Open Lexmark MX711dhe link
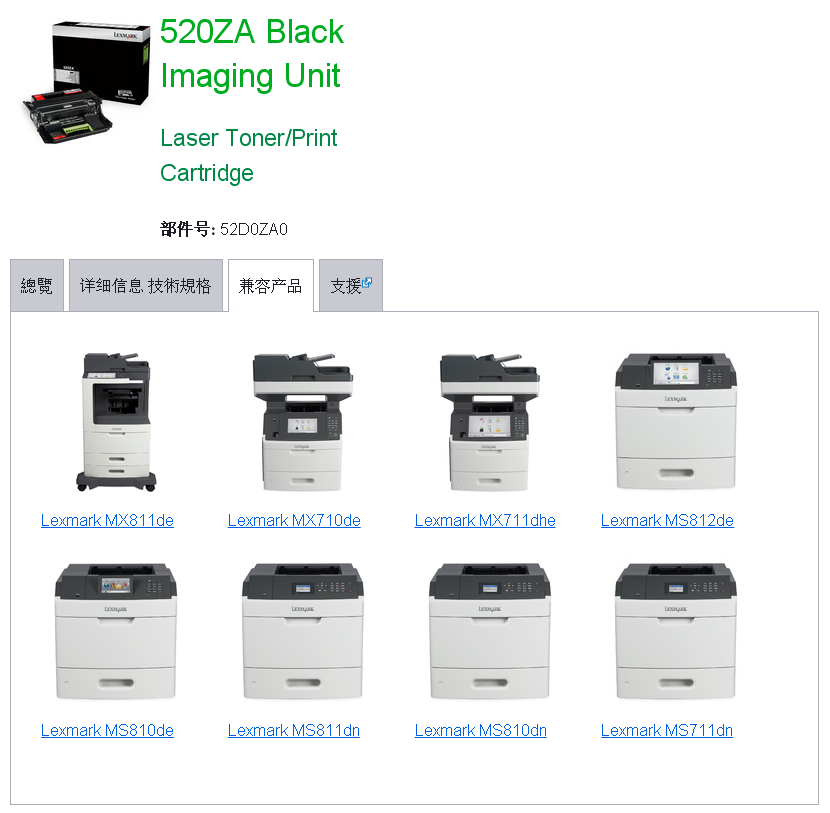This screenshot has height=813, width=830. pyautogui.click(x=485, y=520)
